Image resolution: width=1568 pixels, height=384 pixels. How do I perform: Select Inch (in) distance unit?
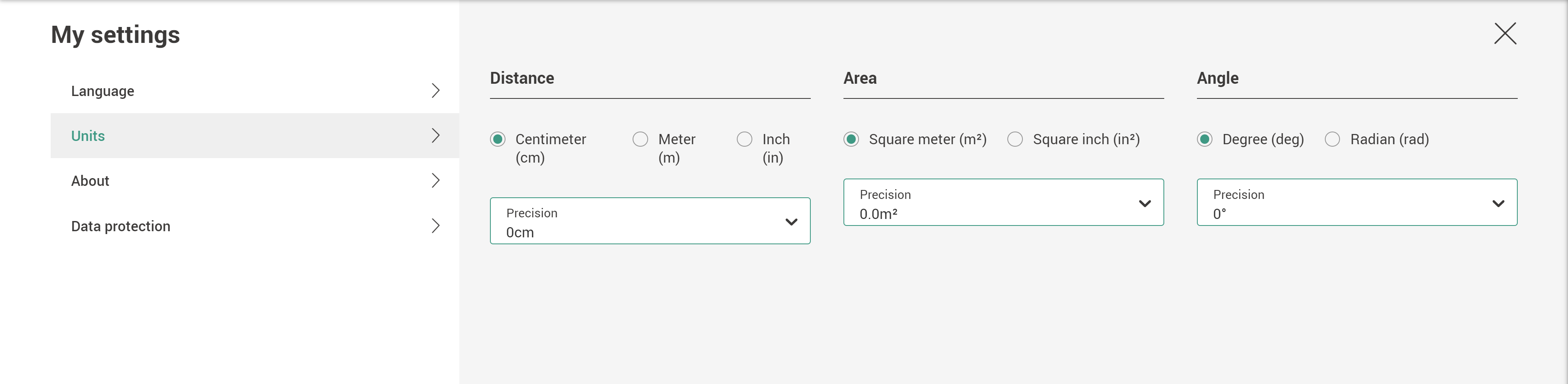click(745, 139)
